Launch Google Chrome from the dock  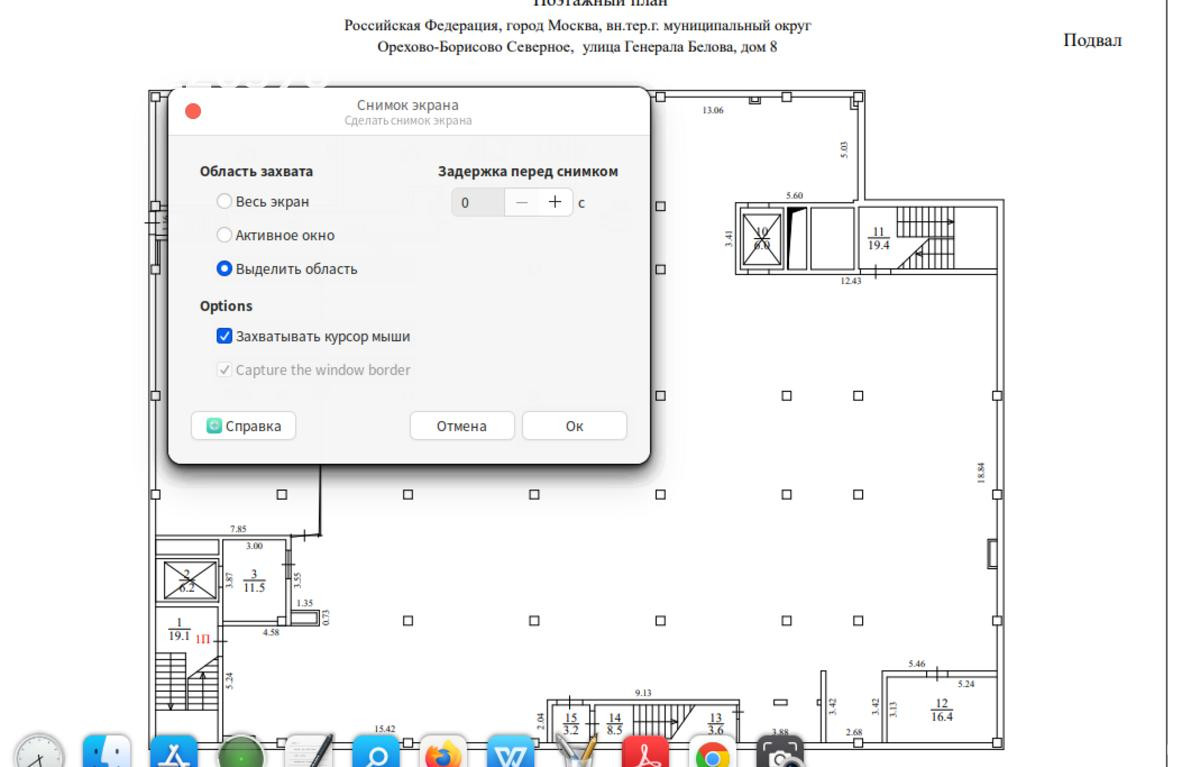(x=712, y=752)
